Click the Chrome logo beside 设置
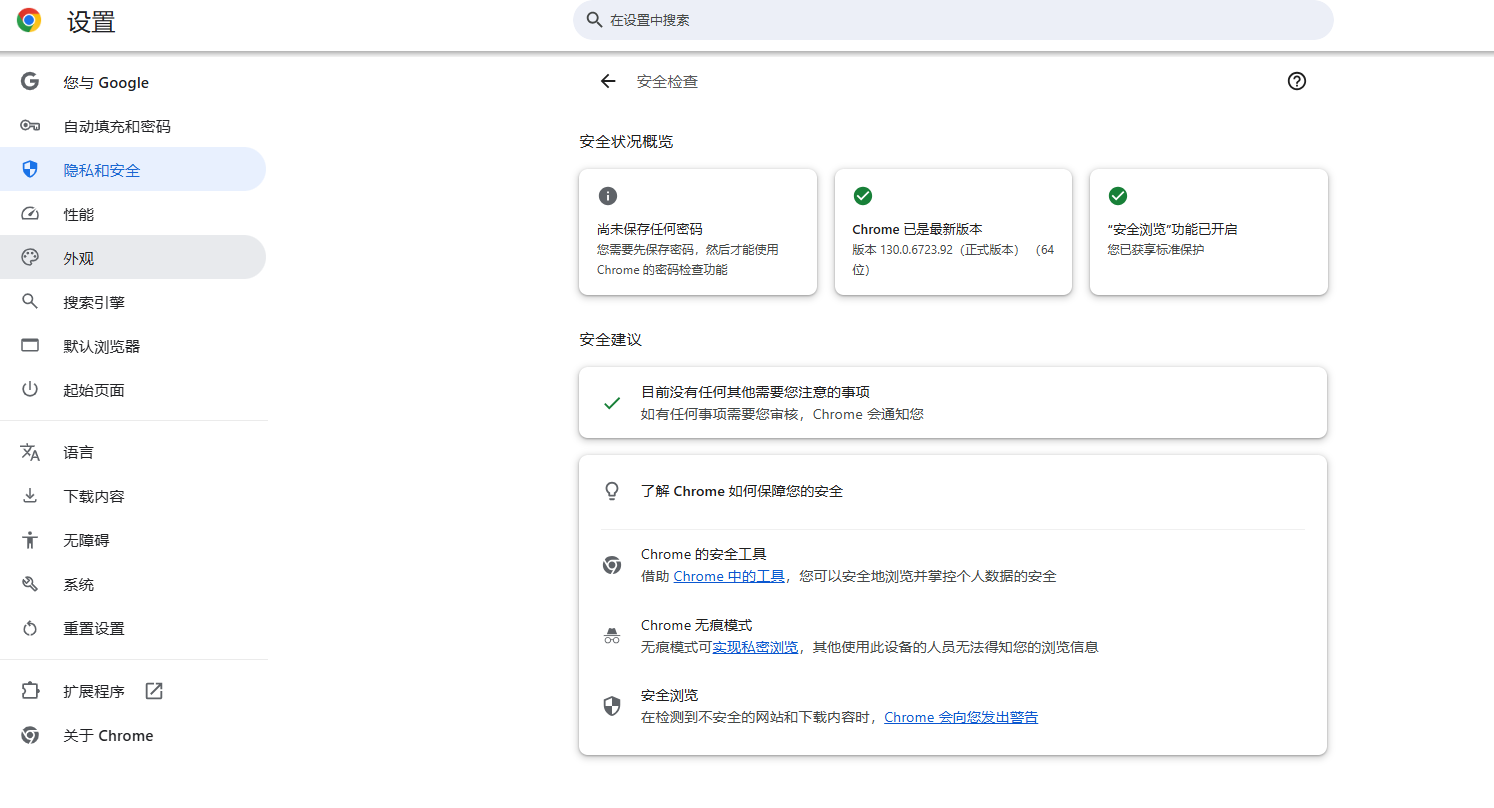 tap(29, 20)
